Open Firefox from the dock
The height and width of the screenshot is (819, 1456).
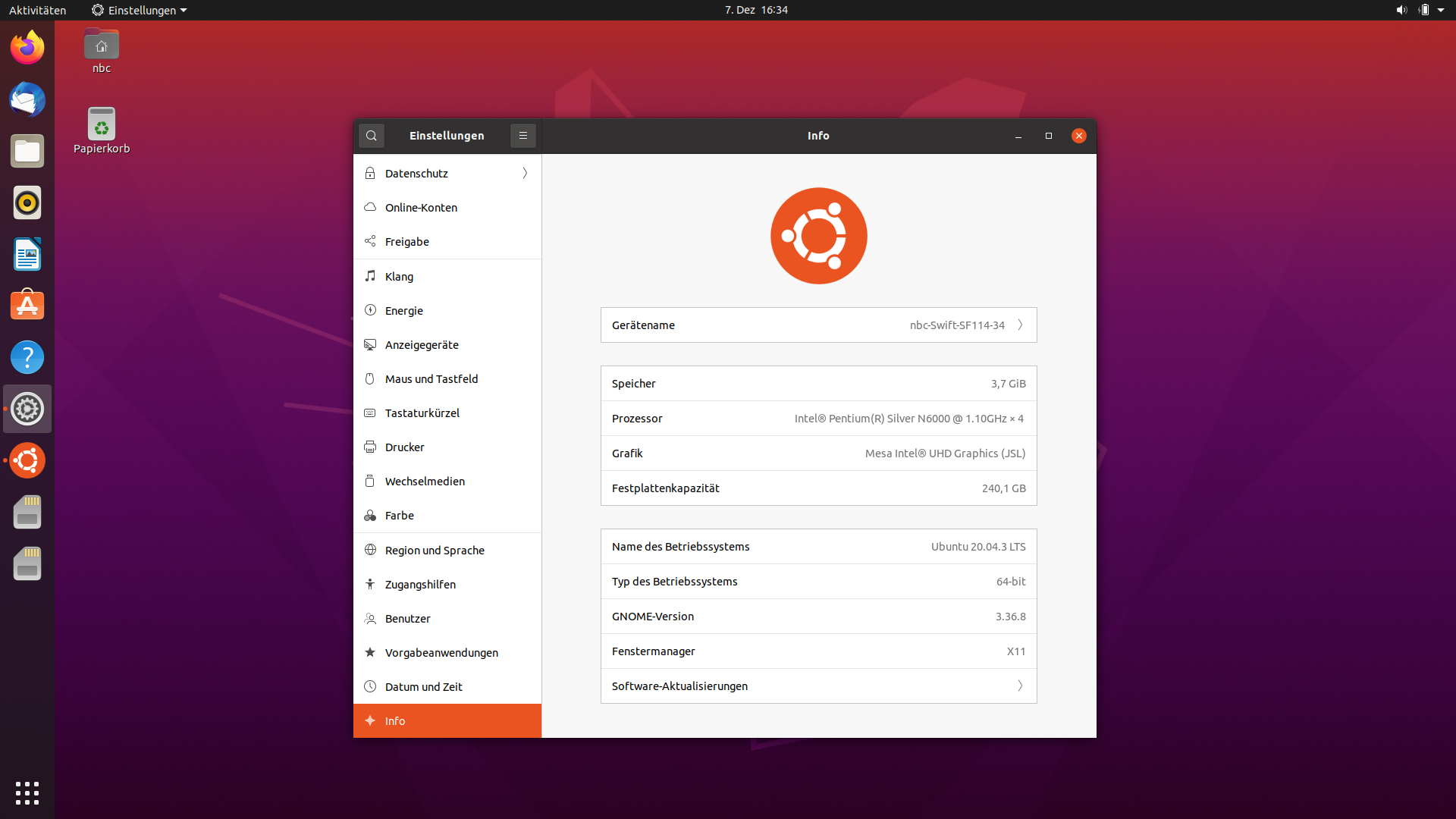(27, 48)
